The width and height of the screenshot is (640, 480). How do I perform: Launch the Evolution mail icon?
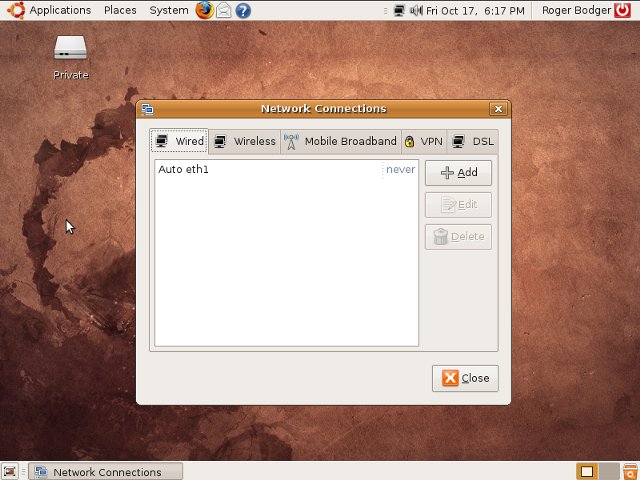pyautogui.click(x=224, y=10)
